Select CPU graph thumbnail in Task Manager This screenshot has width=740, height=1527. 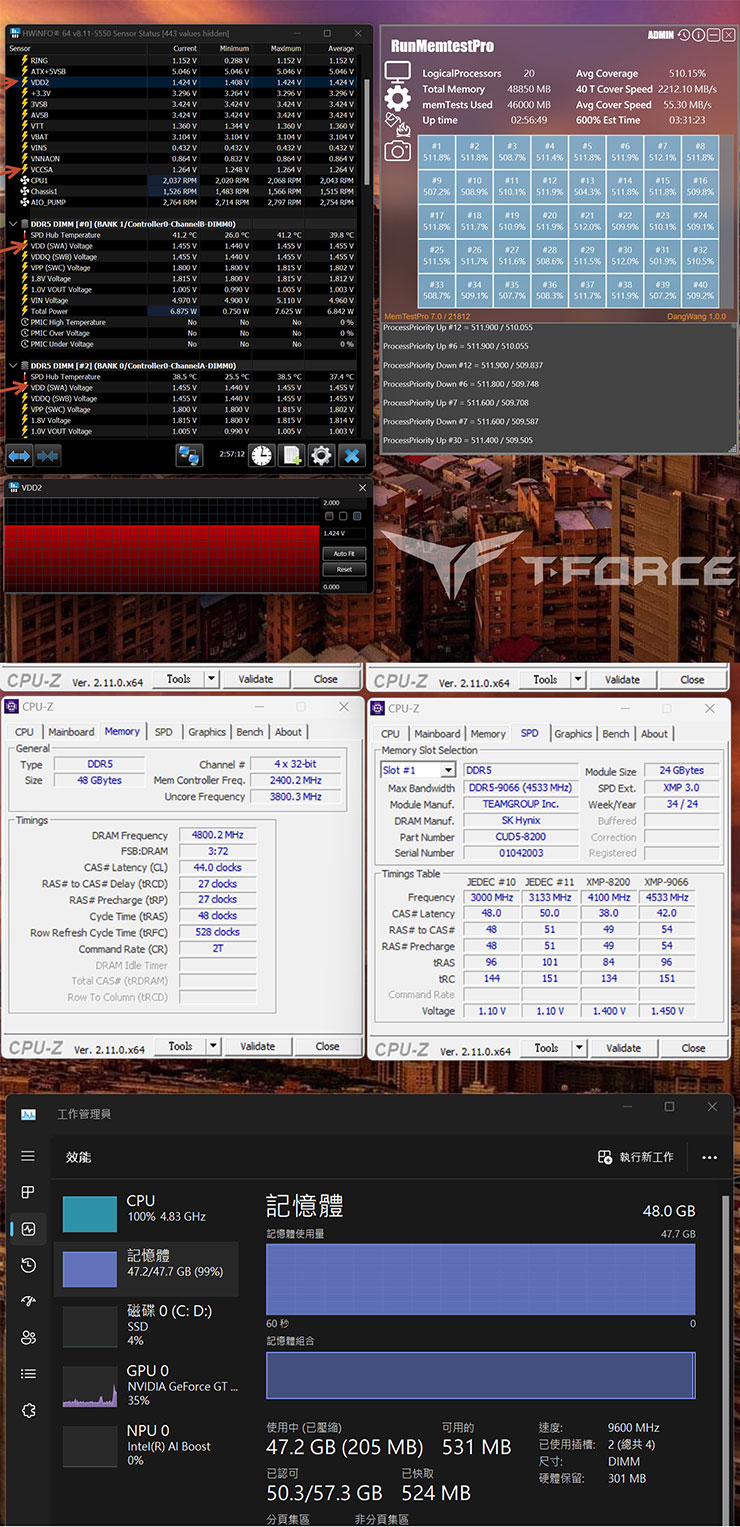coord(90,1214)
